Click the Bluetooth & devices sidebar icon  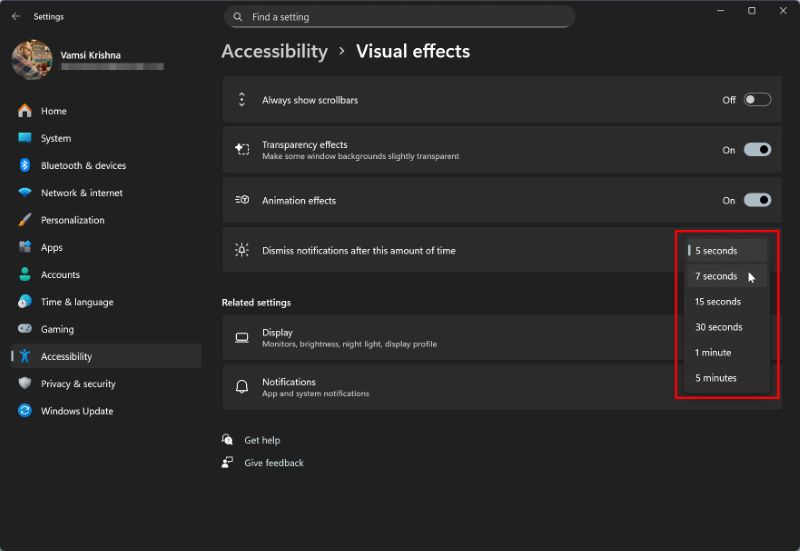pyautogui.click(x=24, y=165)
